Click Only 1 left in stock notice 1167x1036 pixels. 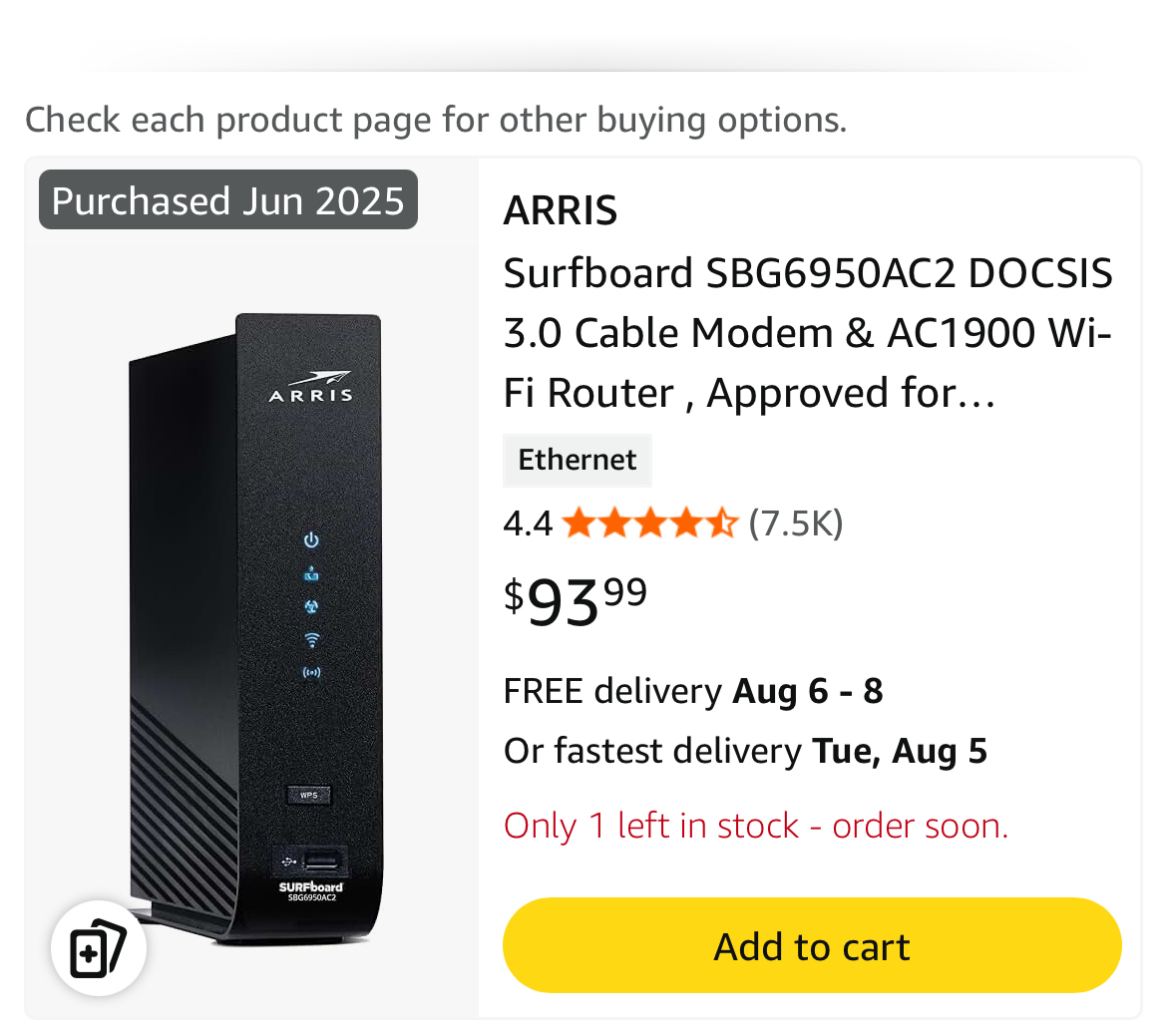point(755,826)
